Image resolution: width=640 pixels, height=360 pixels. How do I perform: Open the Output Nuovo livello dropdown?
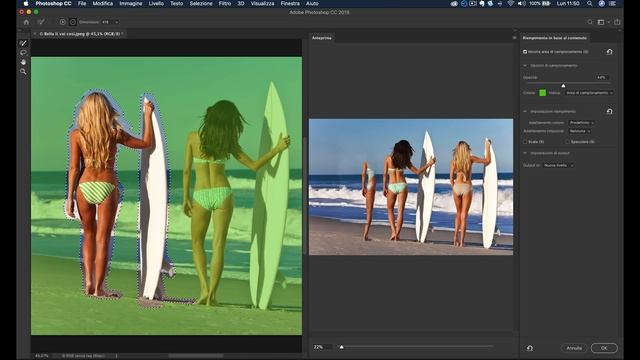(x=558, y=165)
